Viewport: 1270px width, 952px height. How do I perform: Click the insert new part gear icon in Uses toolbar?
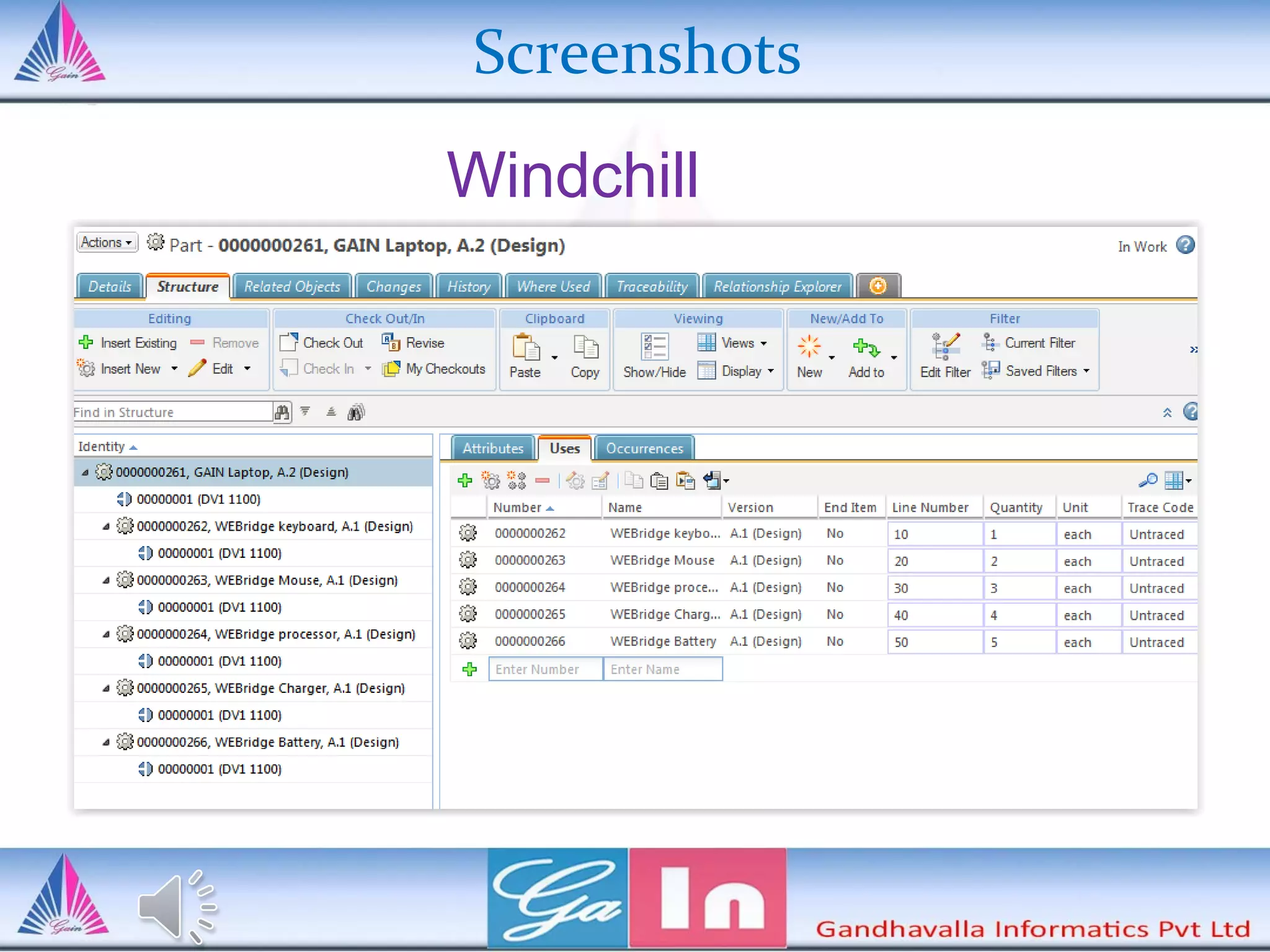click(491, 480)
